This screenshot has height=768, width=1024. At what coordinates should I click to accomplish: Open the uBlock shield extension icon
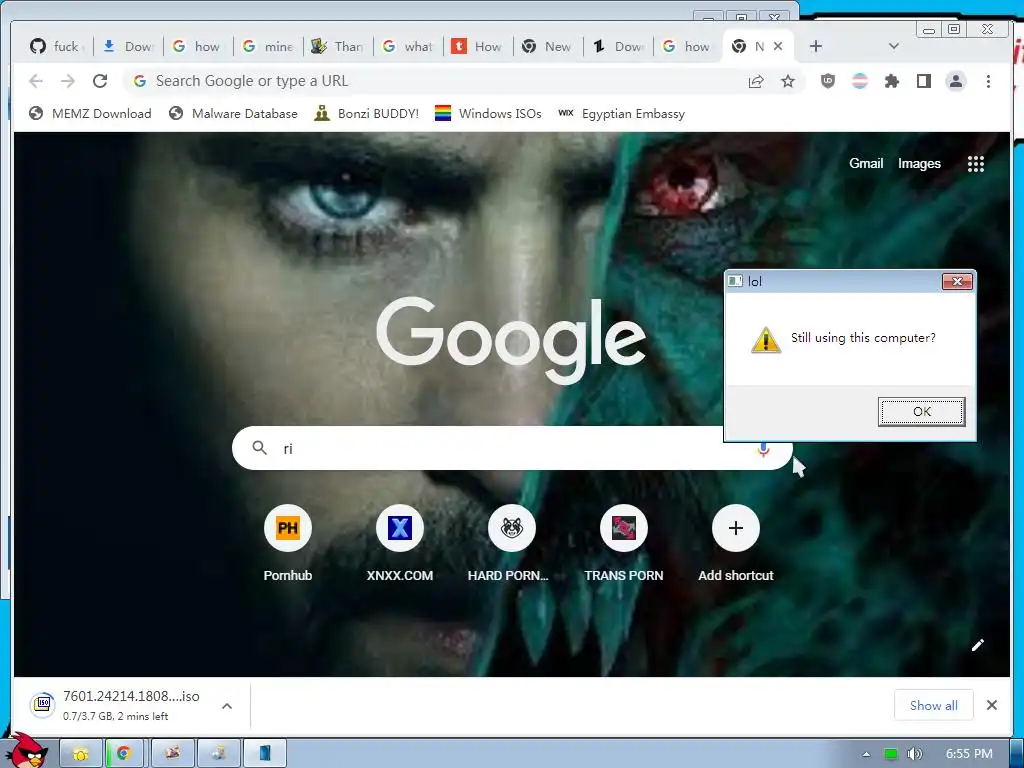point(827,81)
